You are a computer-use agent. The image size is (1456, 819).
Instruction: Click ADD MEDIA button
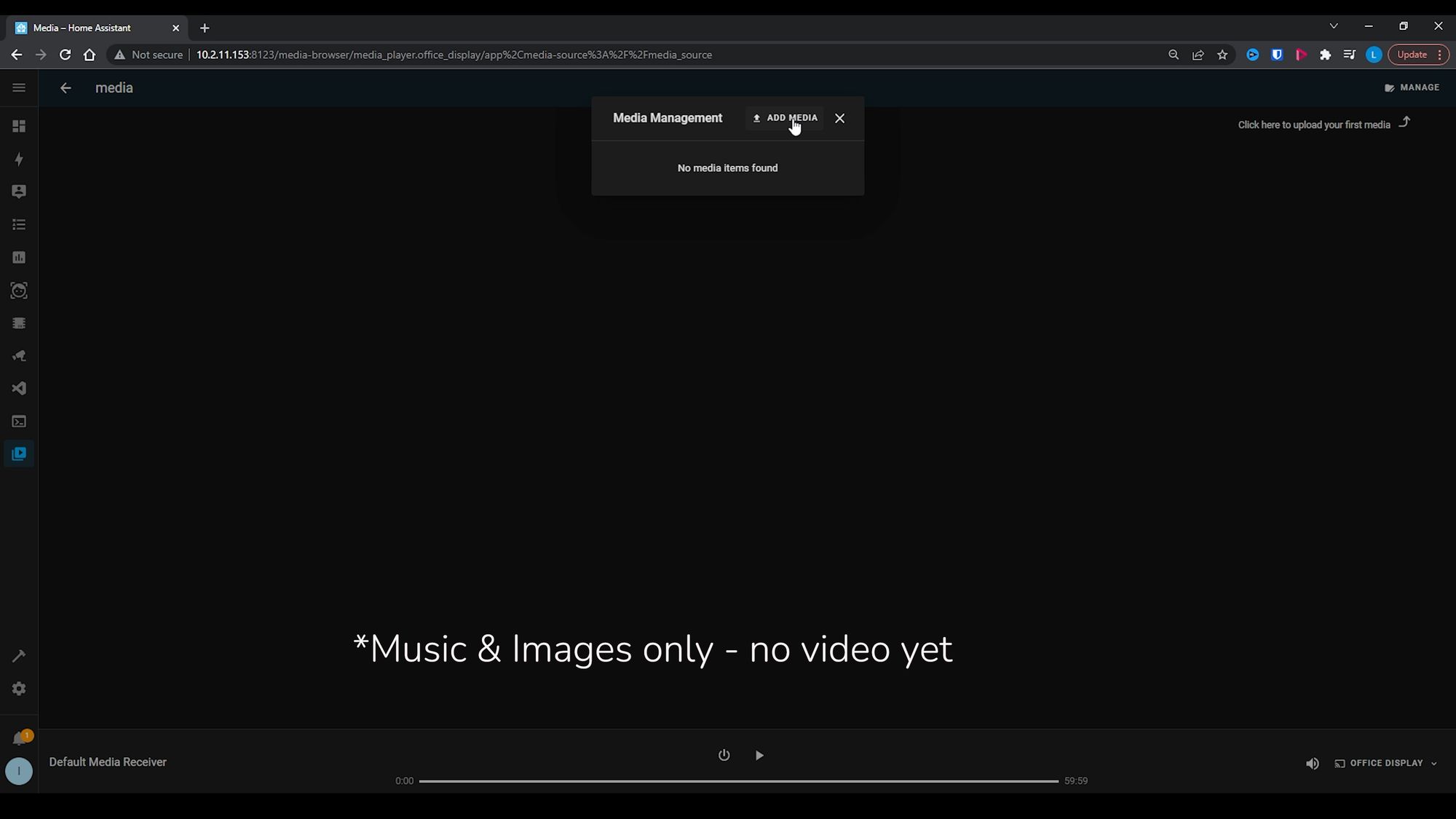tap(785, 117)
